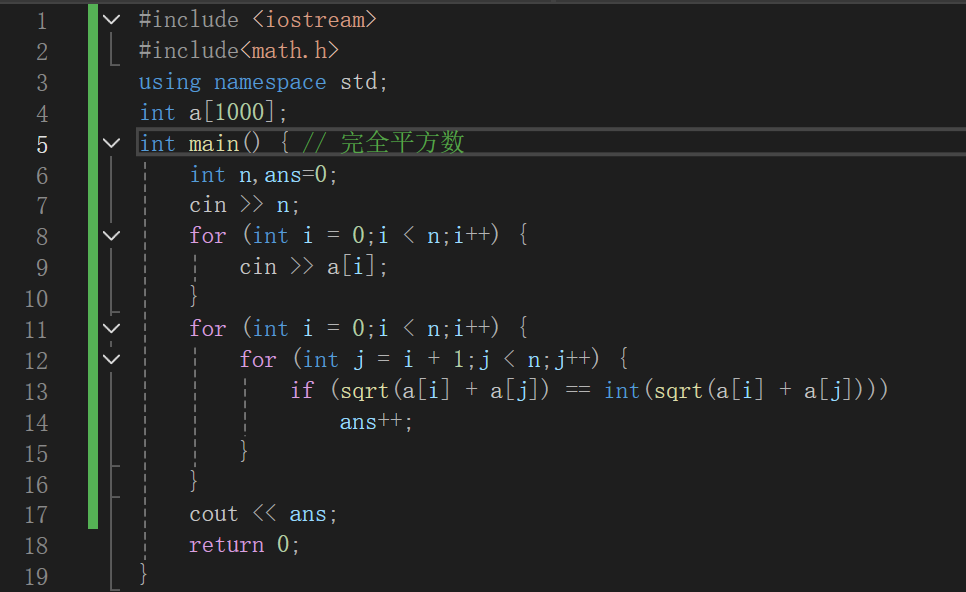Click line number 5 in the gutter
The width and height of the screenshot is (966, 592).
click(x=42, y=145)
